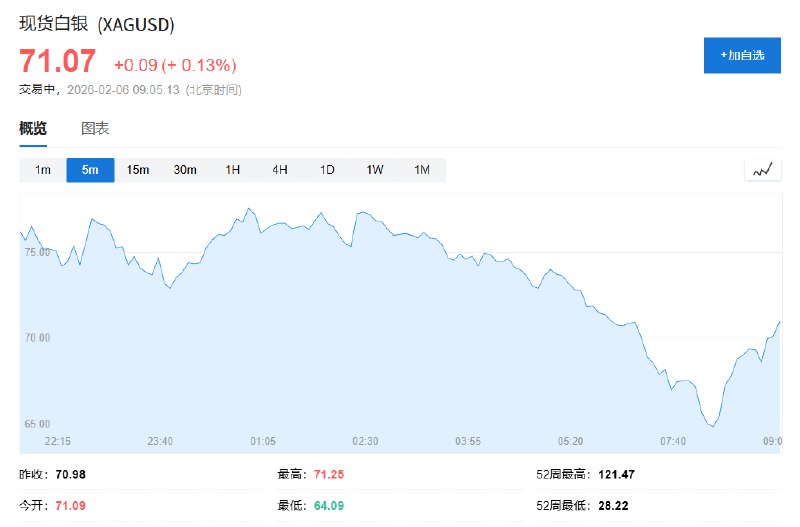
Task: Switch to the 概览 tab
Action: (33, 128)
